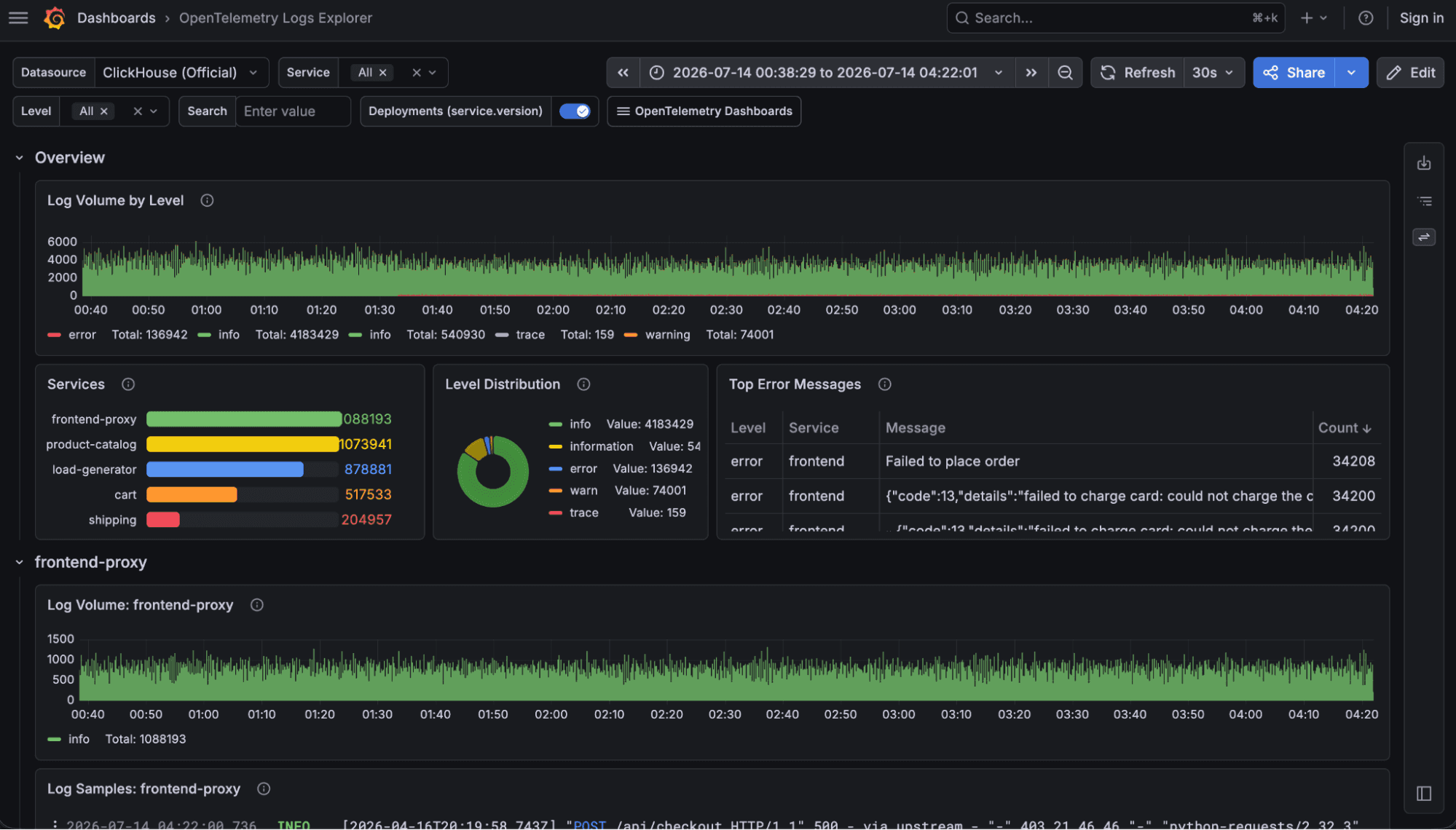The width and height of the screenshot is (1456, 830).
Task: Click the plus add-new icon
Action: 1307,18
